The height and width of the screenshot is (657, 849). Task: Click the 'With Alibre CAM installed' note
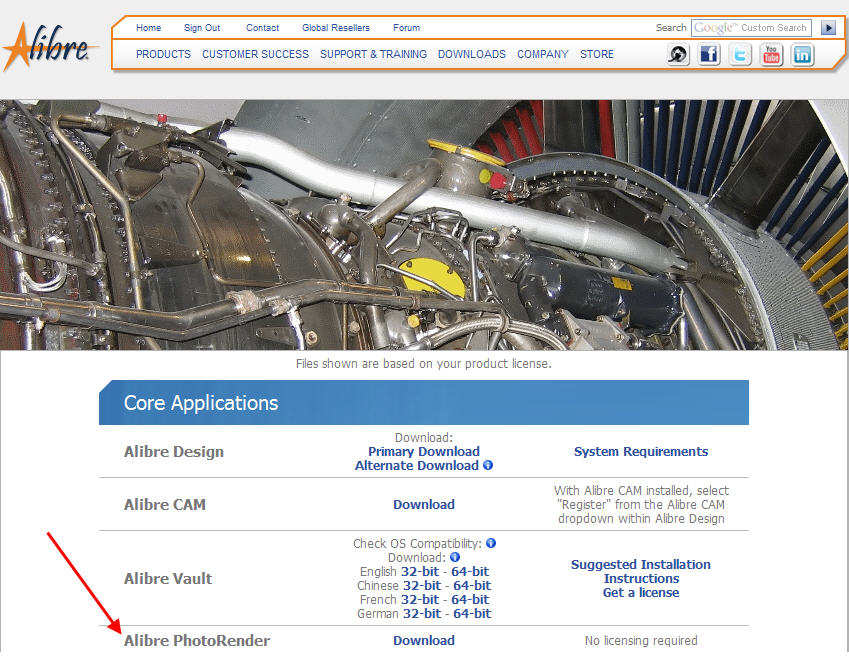coord(641,504)
